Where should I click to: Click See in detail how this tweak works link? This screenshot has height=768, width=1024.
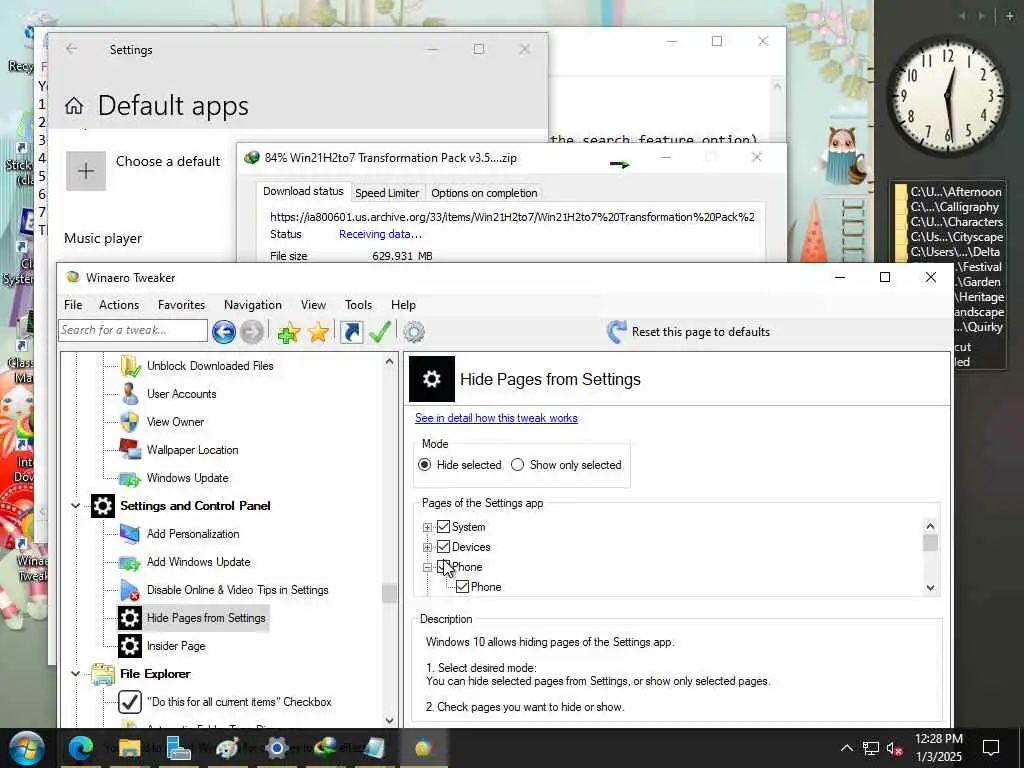tap(496, 418)
